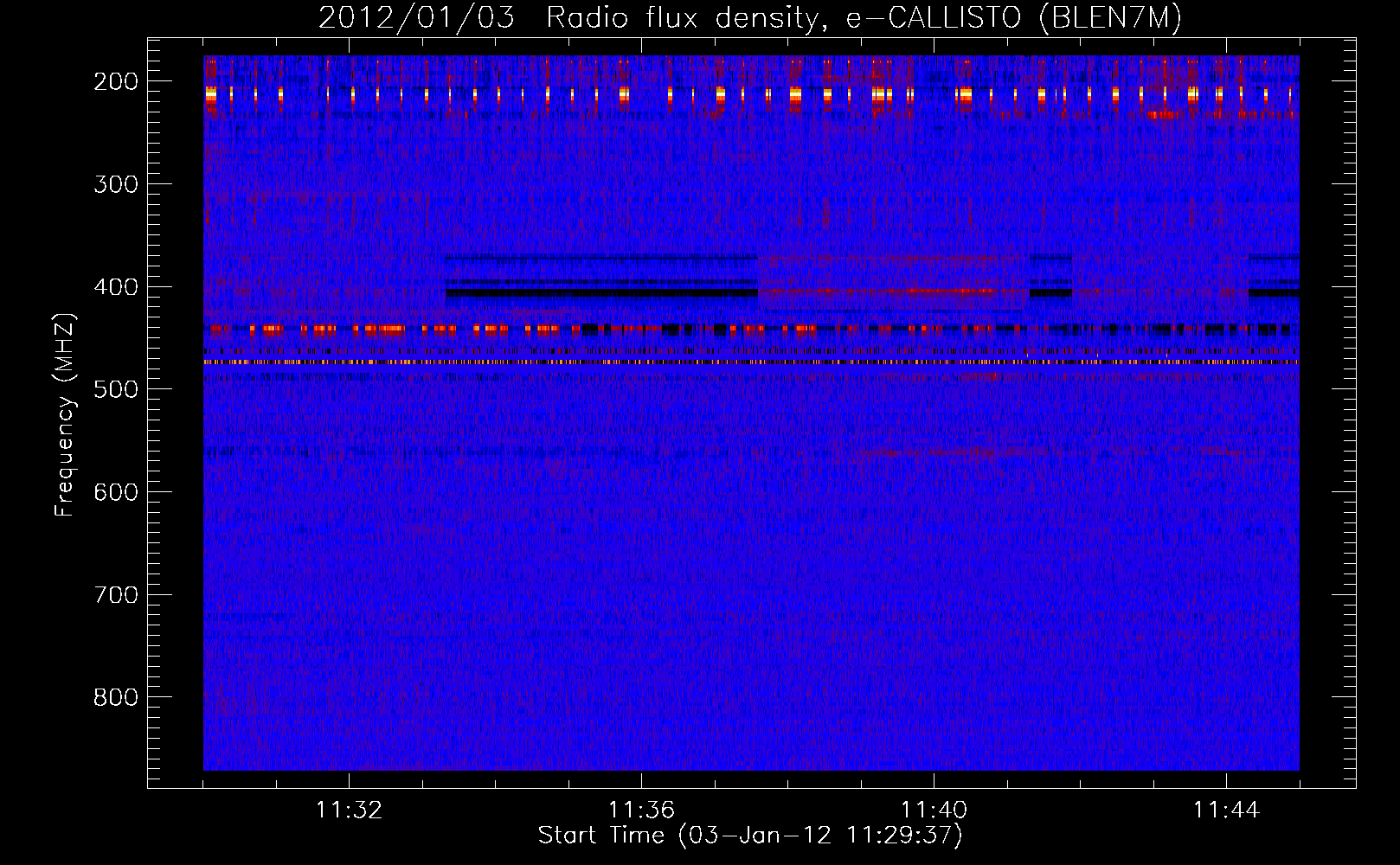Screen dimensions: 1400x865
Task: Click the '200' frequency axis label
Action: click(x=116, y=81)
